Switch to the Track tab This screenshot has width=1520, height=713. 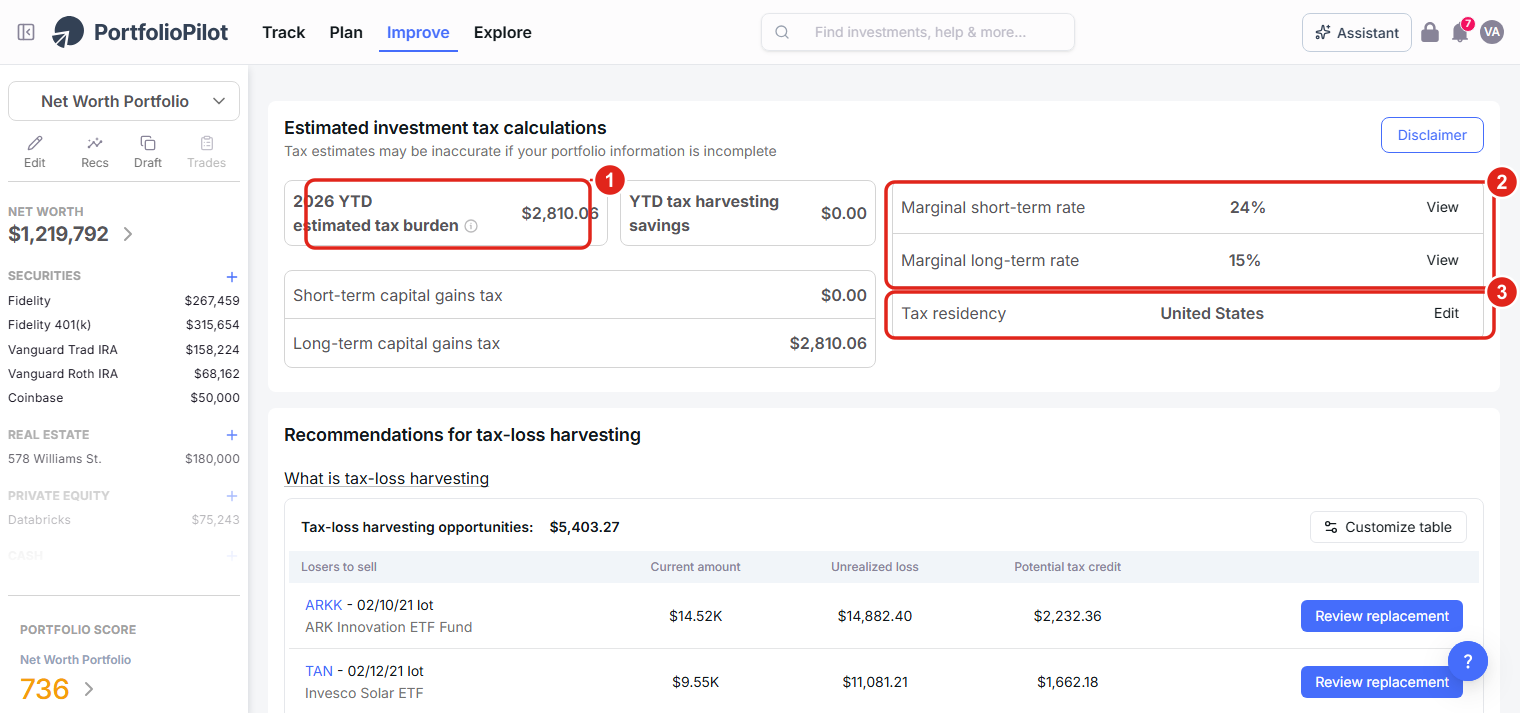[284, 32]
